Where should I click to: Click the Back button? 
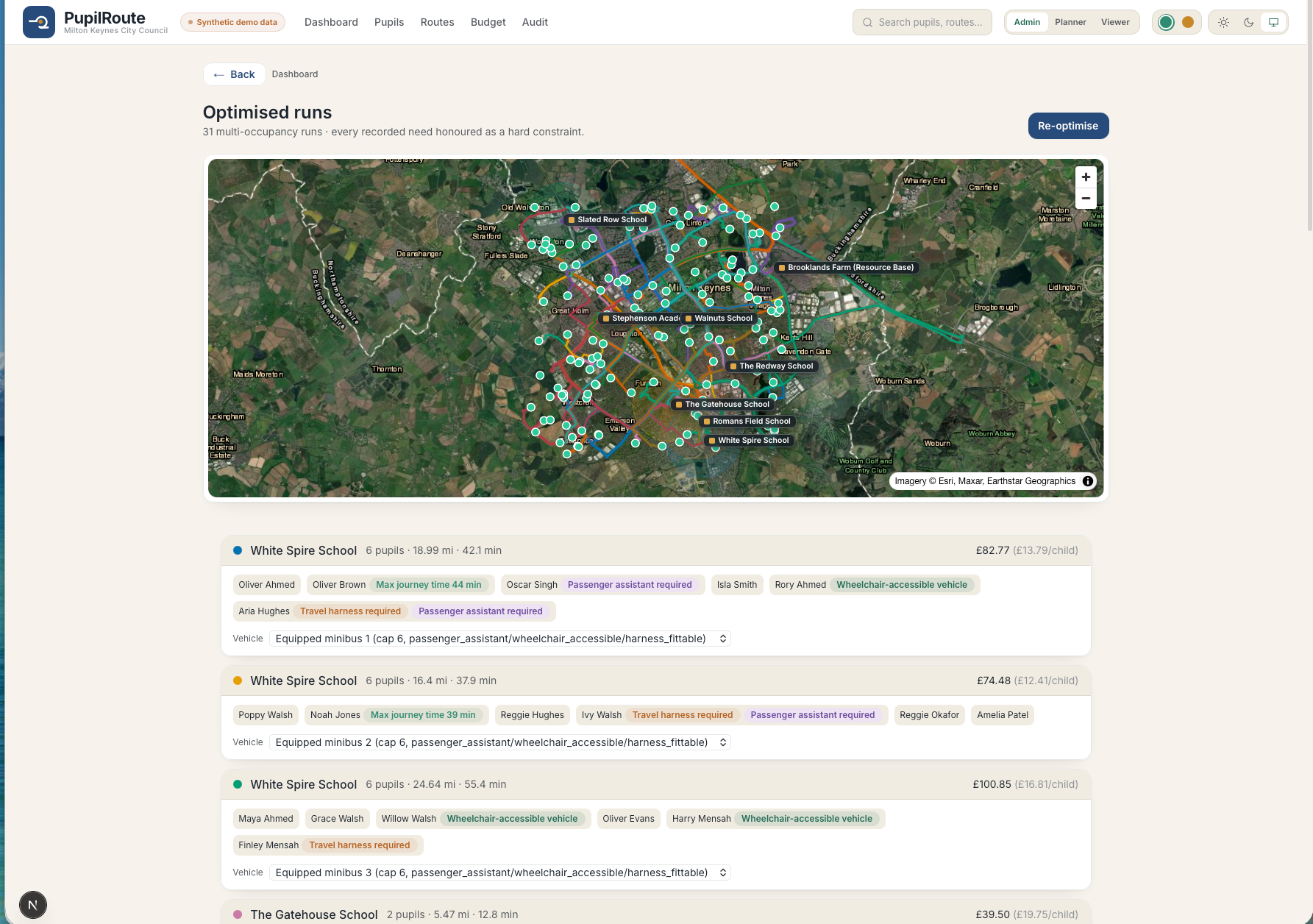[234, 74]
